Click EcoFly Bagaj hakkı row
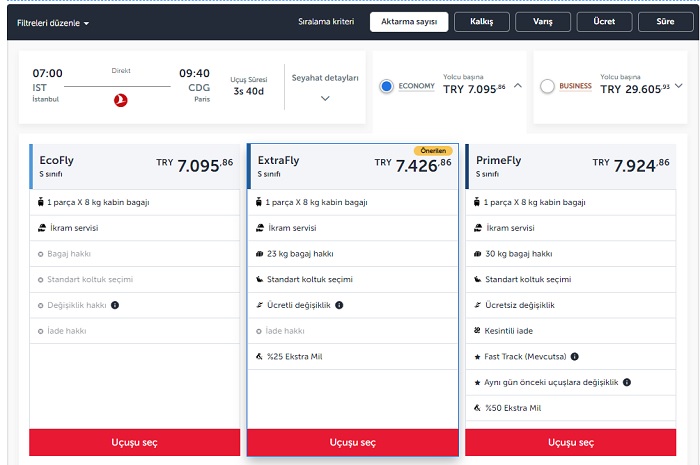The image size is (700, 465). [134, 254]
